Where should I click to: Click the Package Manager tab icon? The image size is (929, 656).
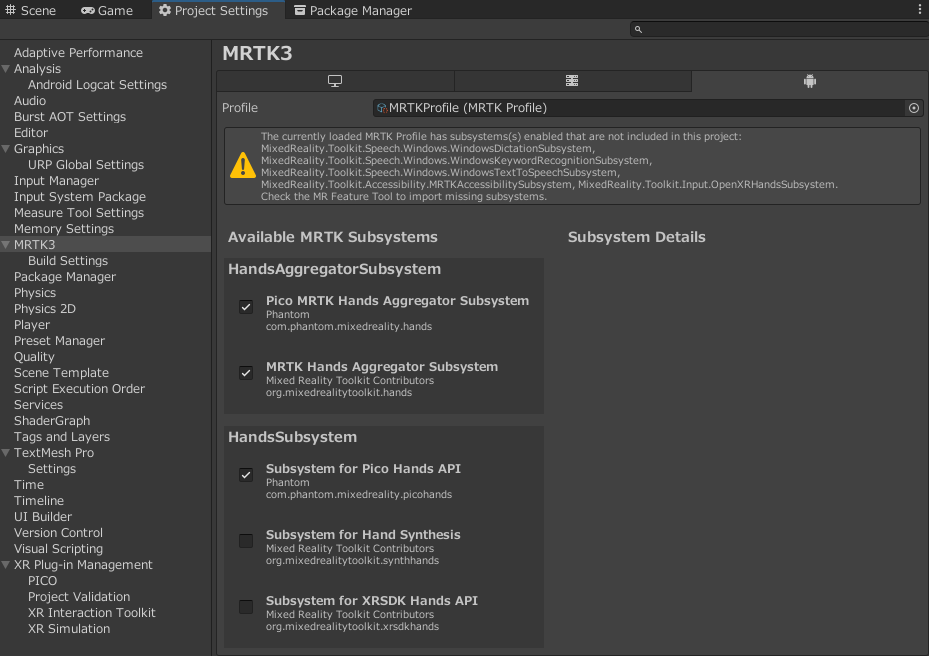click(300, 10)
